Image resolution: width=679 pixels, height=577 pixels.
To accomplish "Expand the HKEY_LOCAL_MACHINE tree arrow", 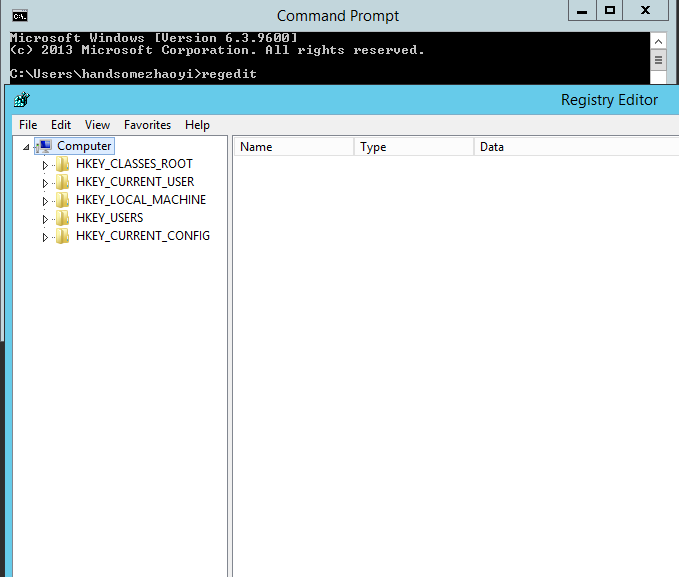I will (x=45, y=200).
